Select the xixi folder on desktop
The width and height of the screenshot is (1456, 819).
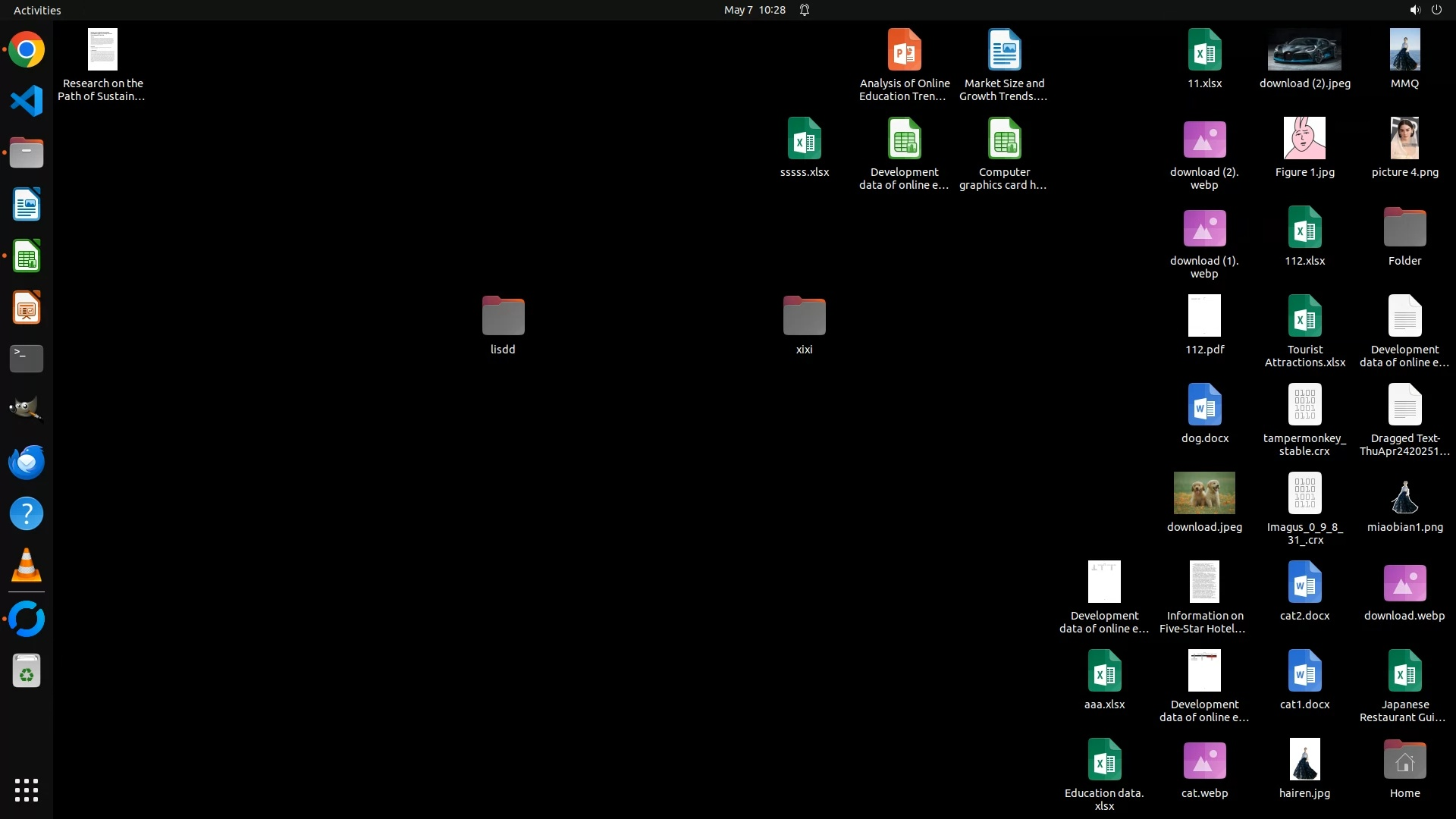point(804,316)
